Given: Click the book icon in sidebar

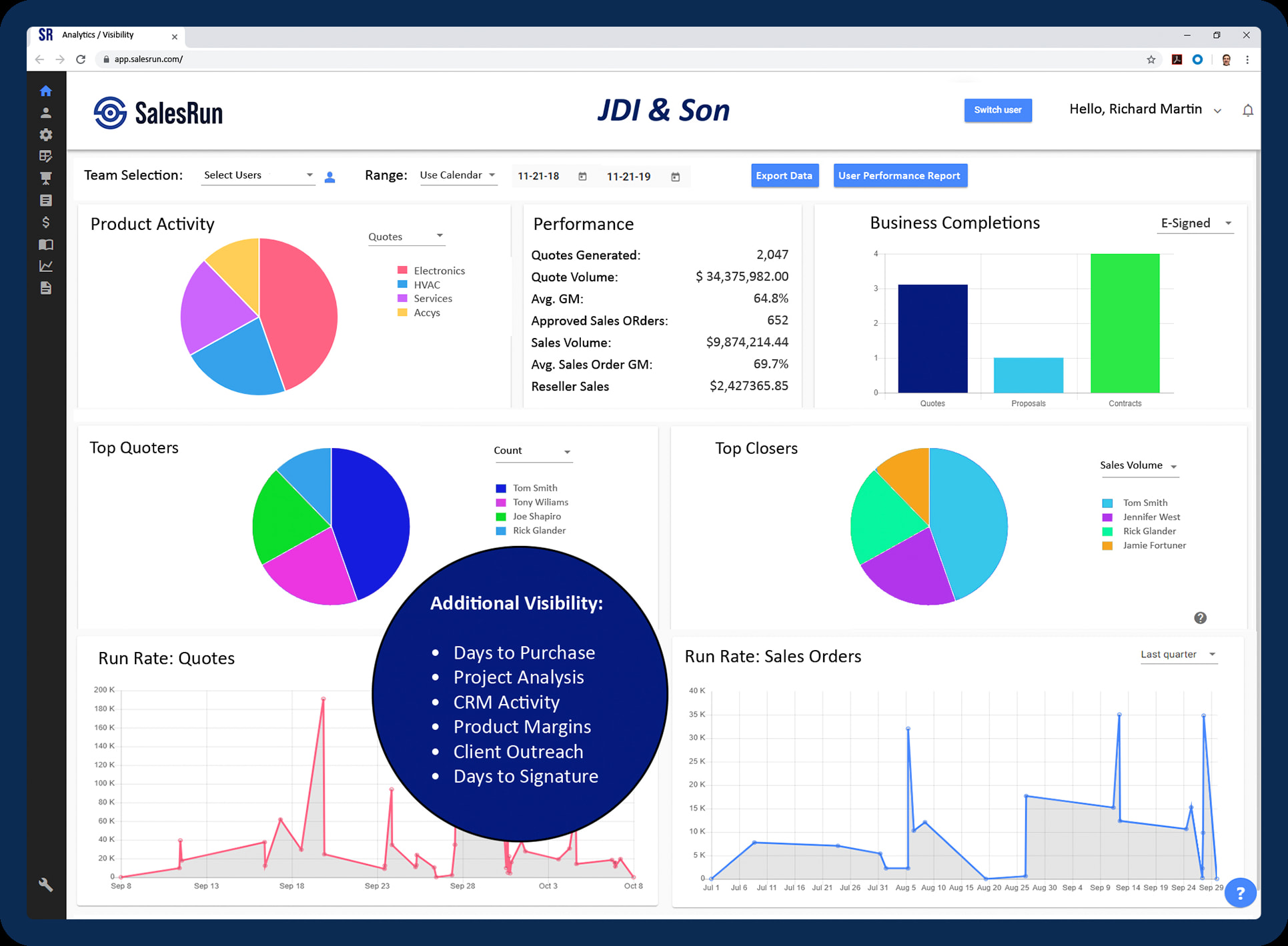Looking at the screenshot, I should [x=45, y=244].
